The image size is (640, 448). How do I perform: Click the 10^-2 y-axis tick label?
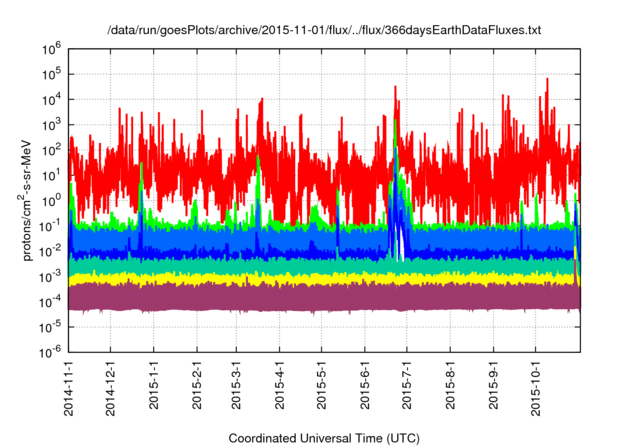coord(51,252)
